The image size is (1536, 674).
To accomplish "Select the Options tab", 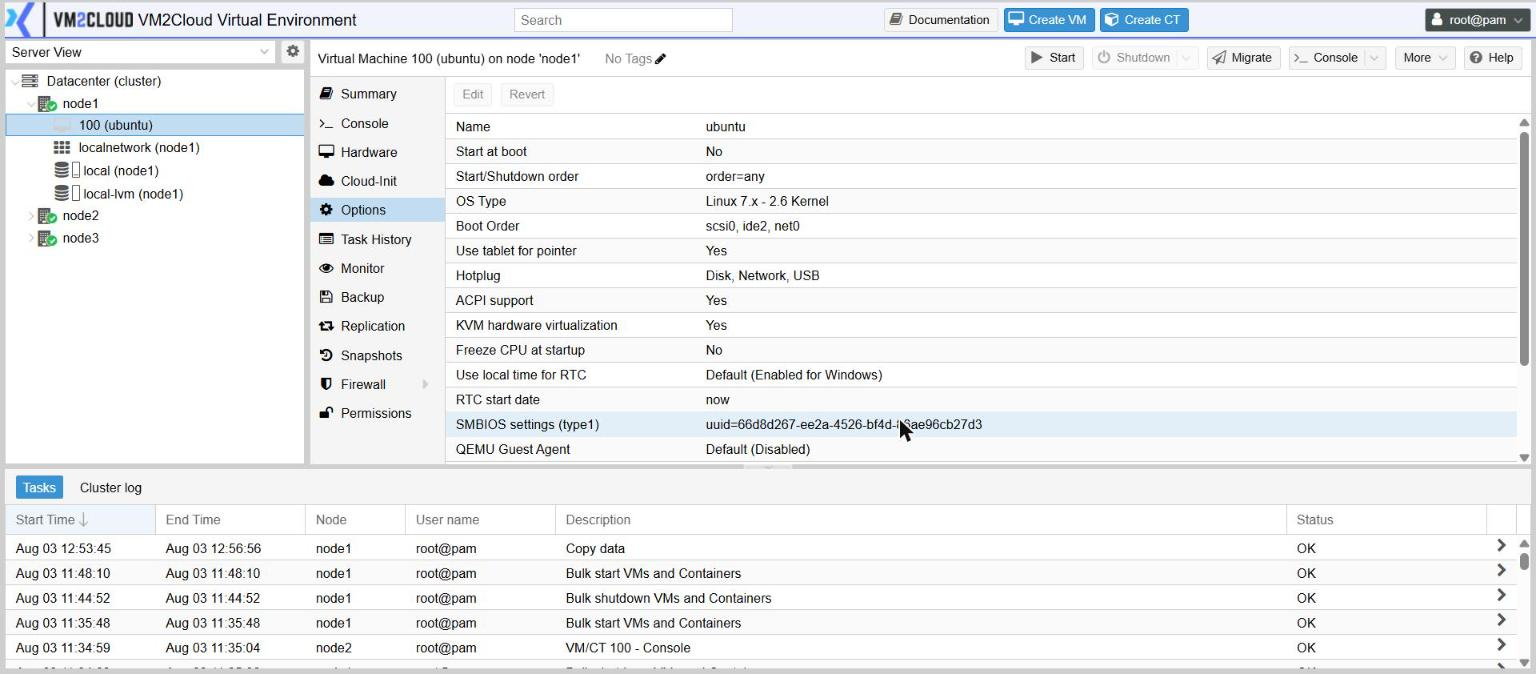I will (x=377, y=210).
